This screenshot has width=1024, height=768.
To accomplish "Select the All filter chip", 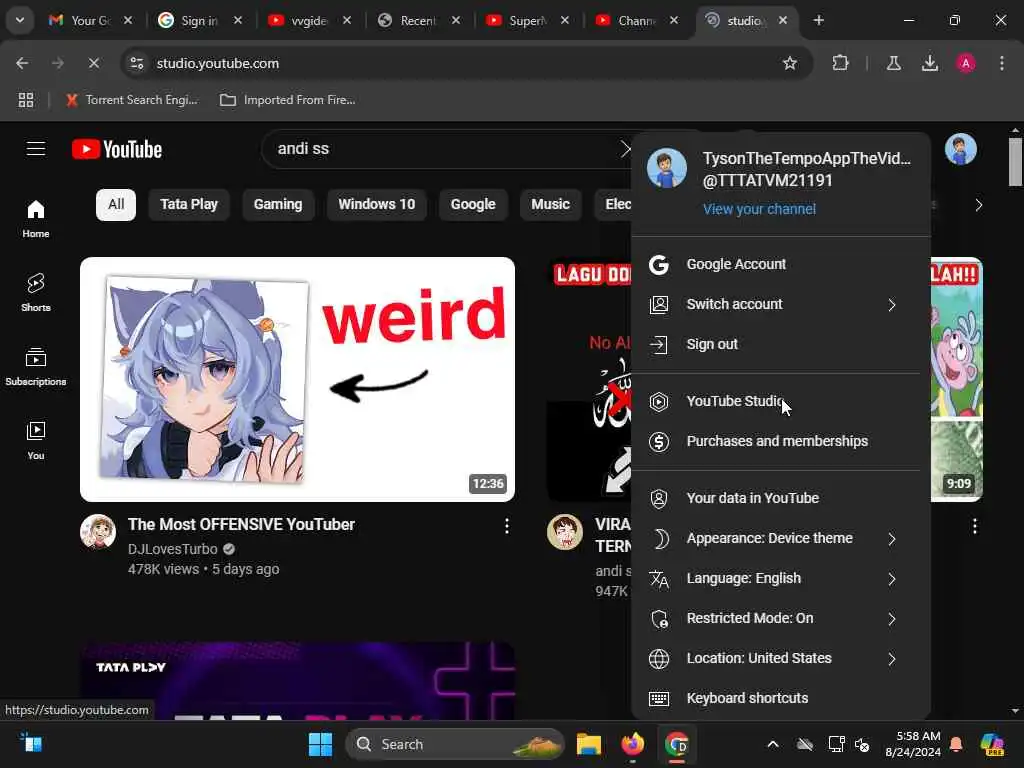I will (116, 204).
